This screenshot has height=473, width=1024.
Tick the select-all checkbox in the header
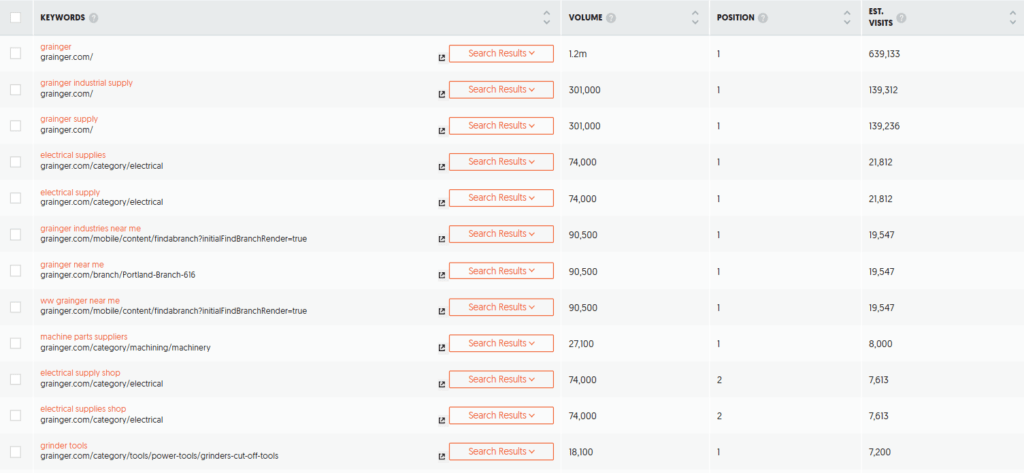(x=16, y=18)
